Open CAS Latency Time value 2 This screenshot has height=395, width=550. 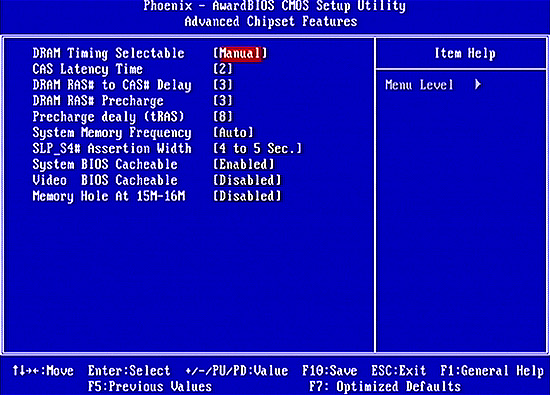[x=223, y=69]
